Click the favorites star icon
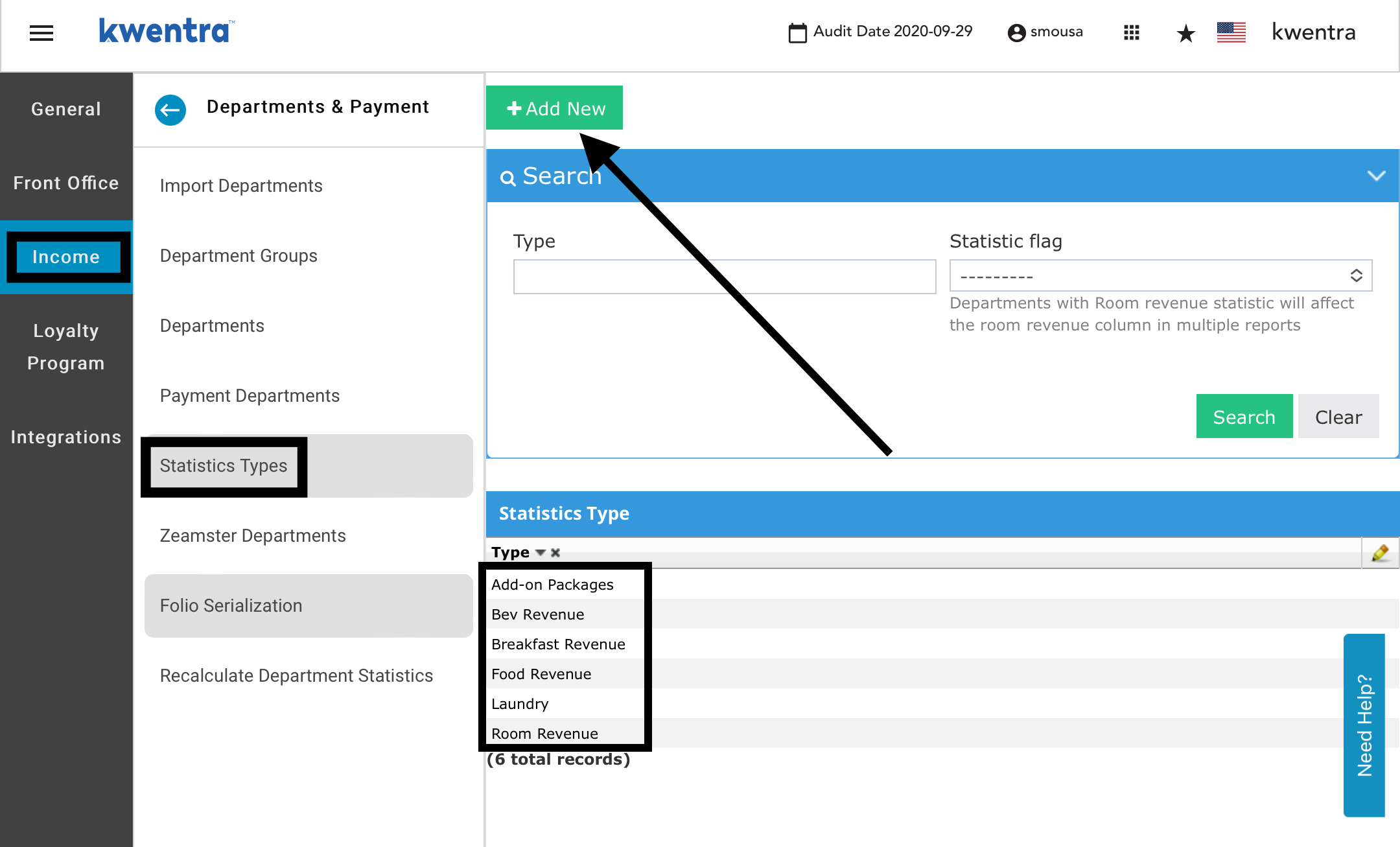This screenshot has height=847, width=1400. coord(1185,33)
